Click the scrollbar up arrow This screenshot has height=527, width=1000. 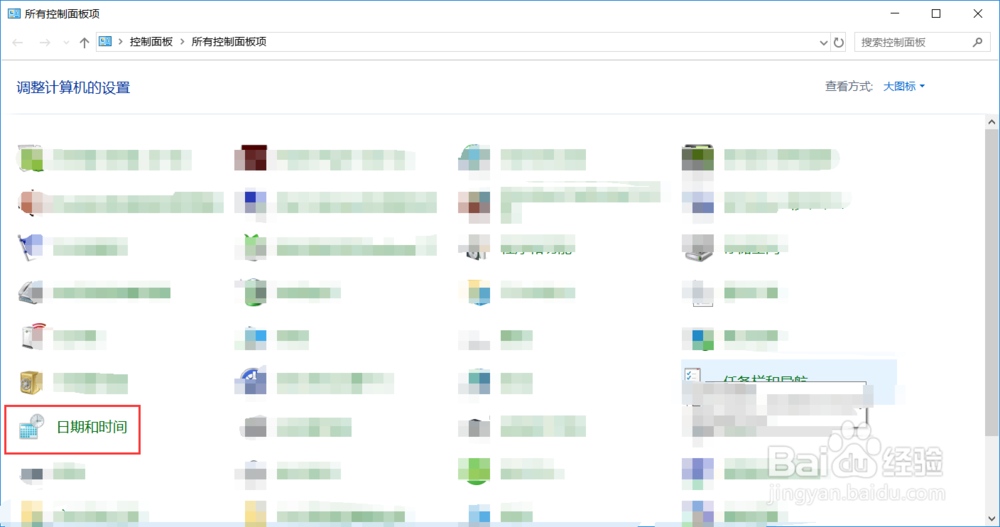coord(992,122)
